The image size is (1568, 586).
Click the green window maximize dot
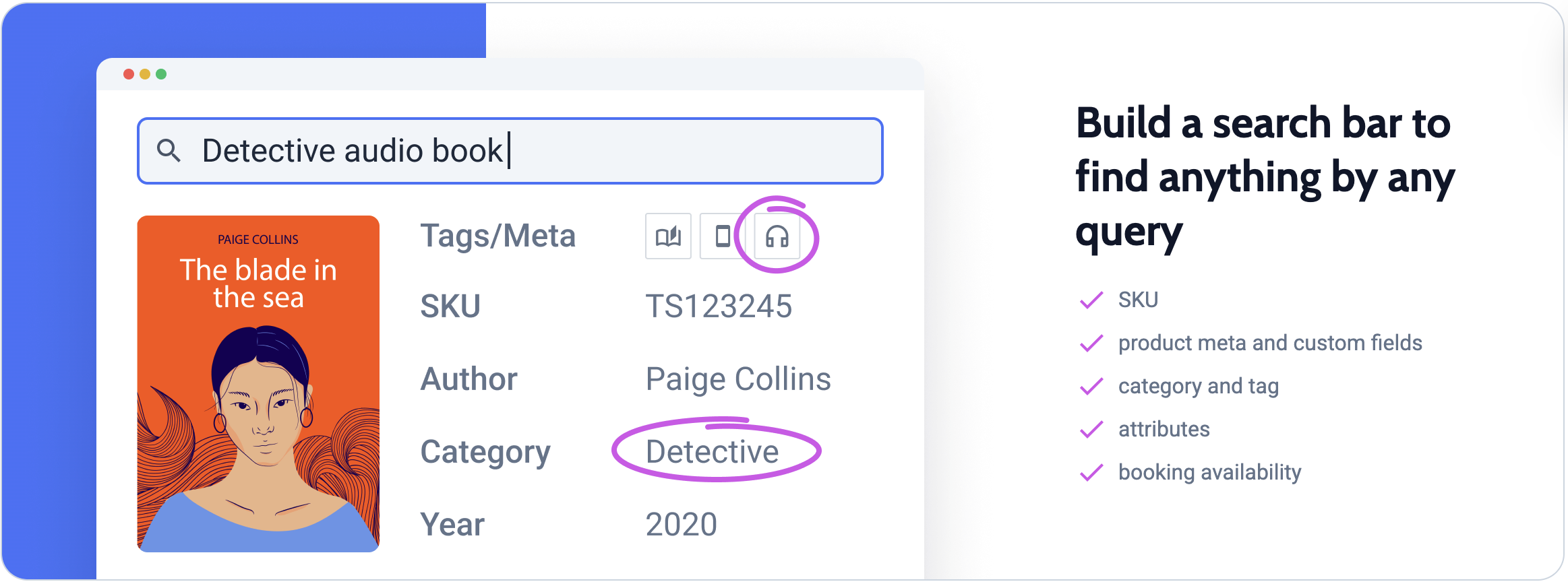[161, 74]
